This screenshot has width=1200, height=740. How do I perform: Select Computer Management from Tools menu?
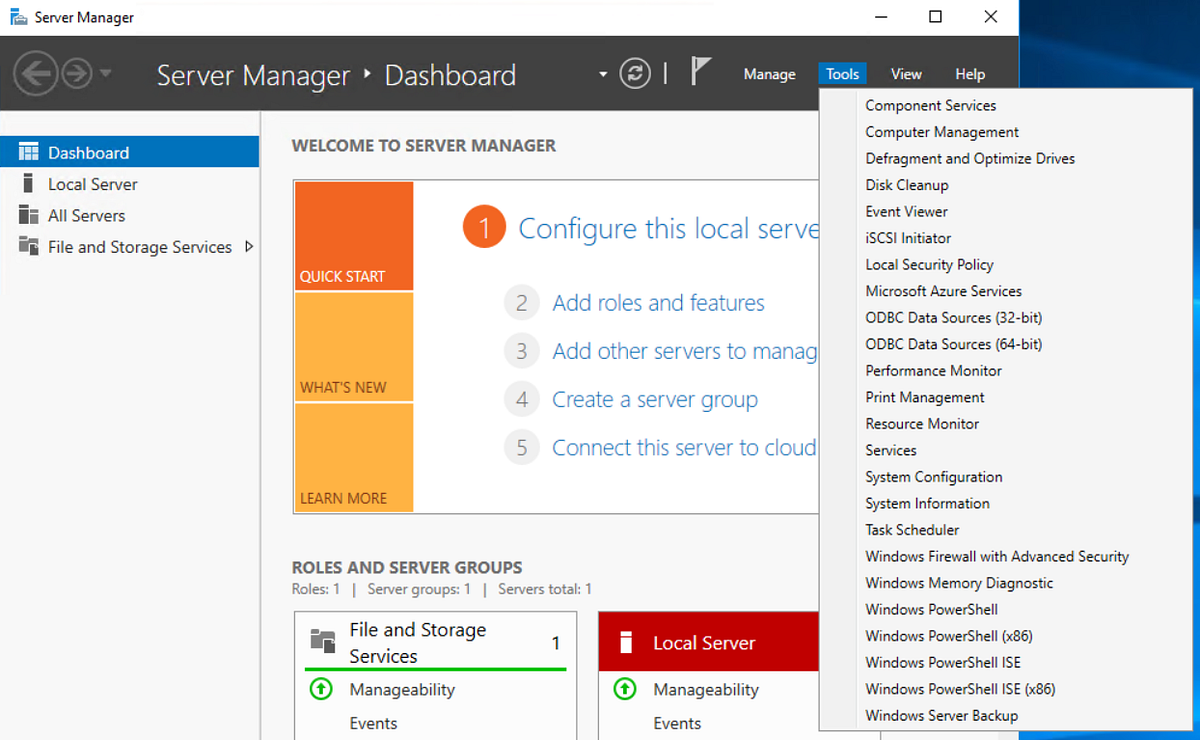(942, 132)
